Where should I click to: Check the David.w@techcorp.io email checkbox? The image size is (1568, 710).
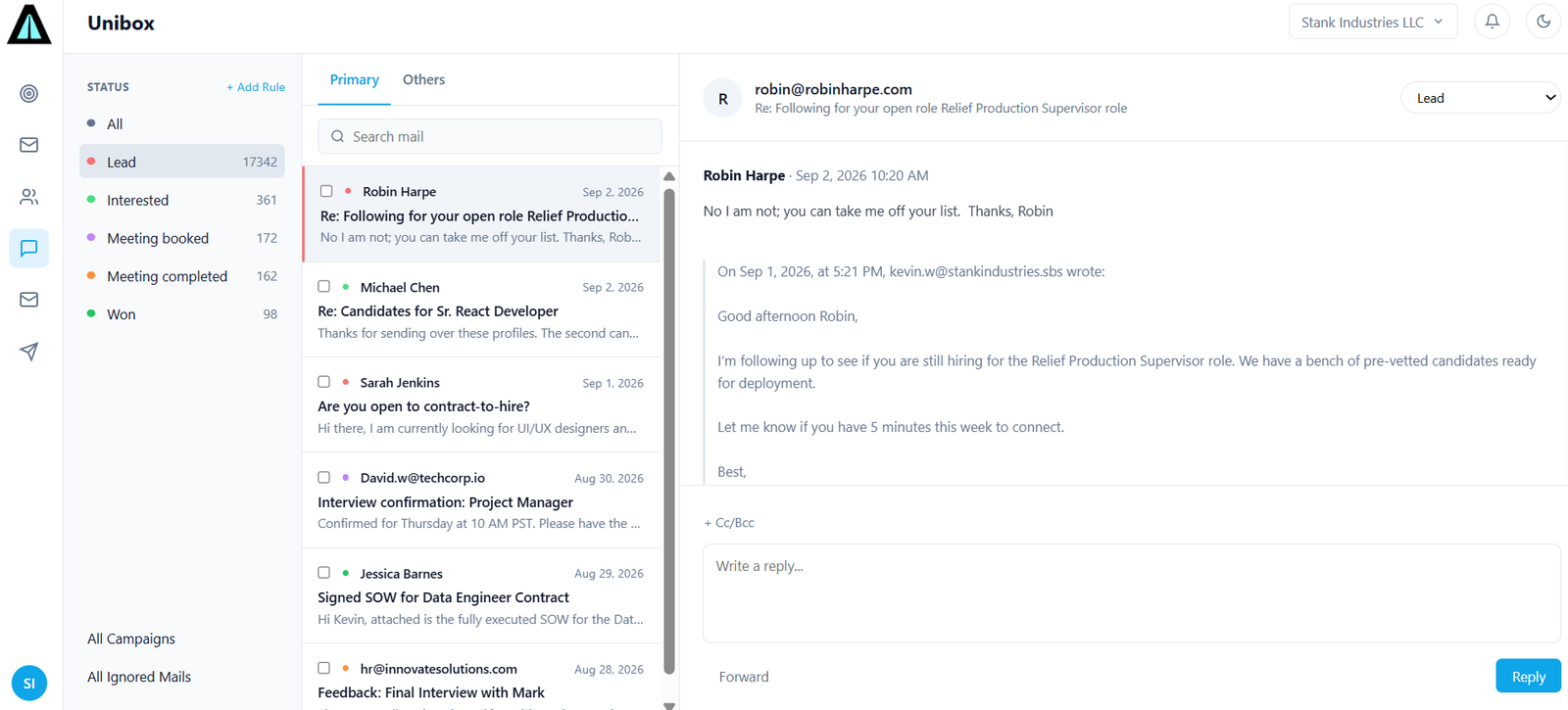pyautogui.click(x=324, y=478)
